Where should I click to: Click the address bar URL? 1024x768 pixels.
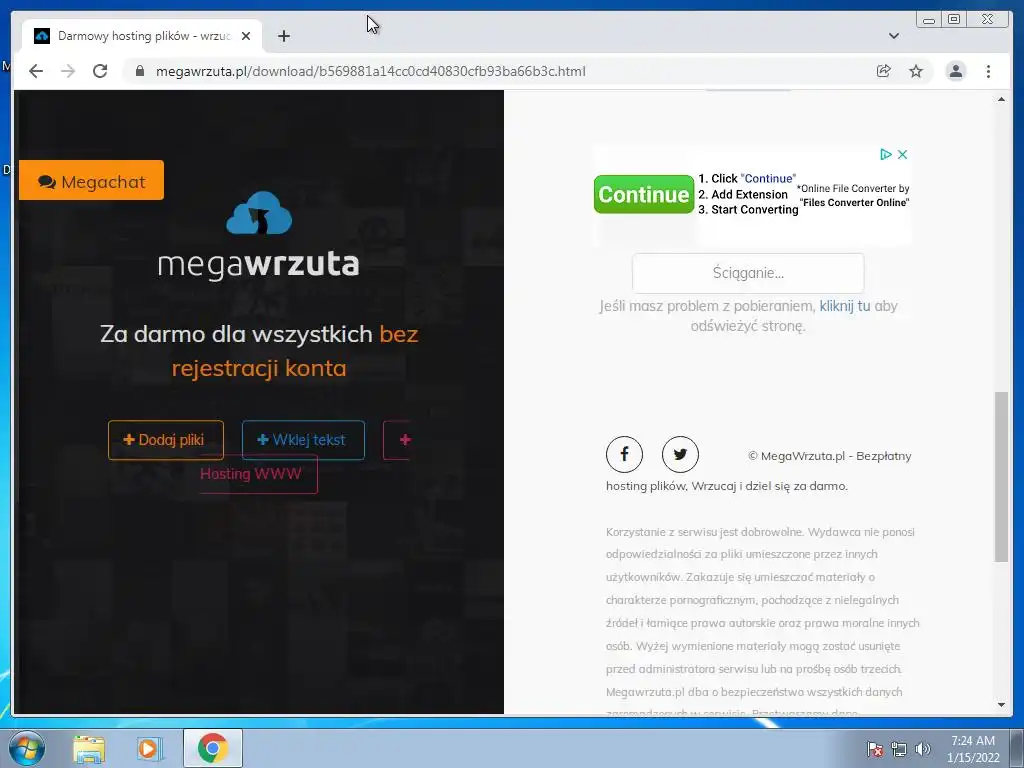click(370, 71)
